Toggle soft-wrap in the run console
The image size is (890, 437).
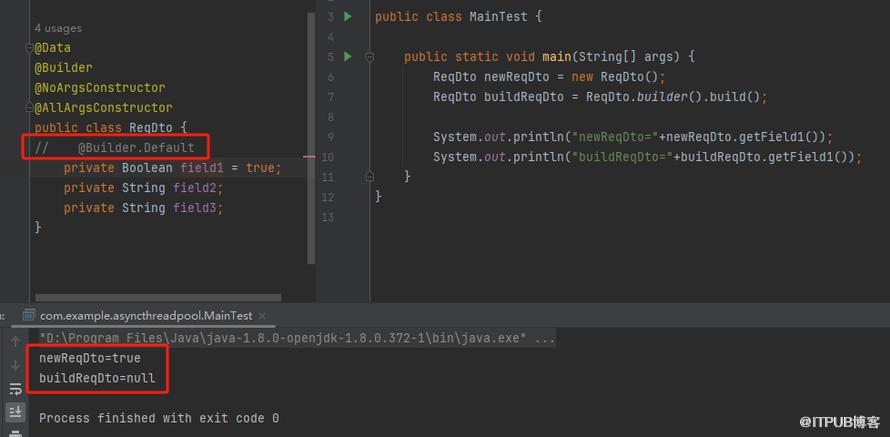16,389
